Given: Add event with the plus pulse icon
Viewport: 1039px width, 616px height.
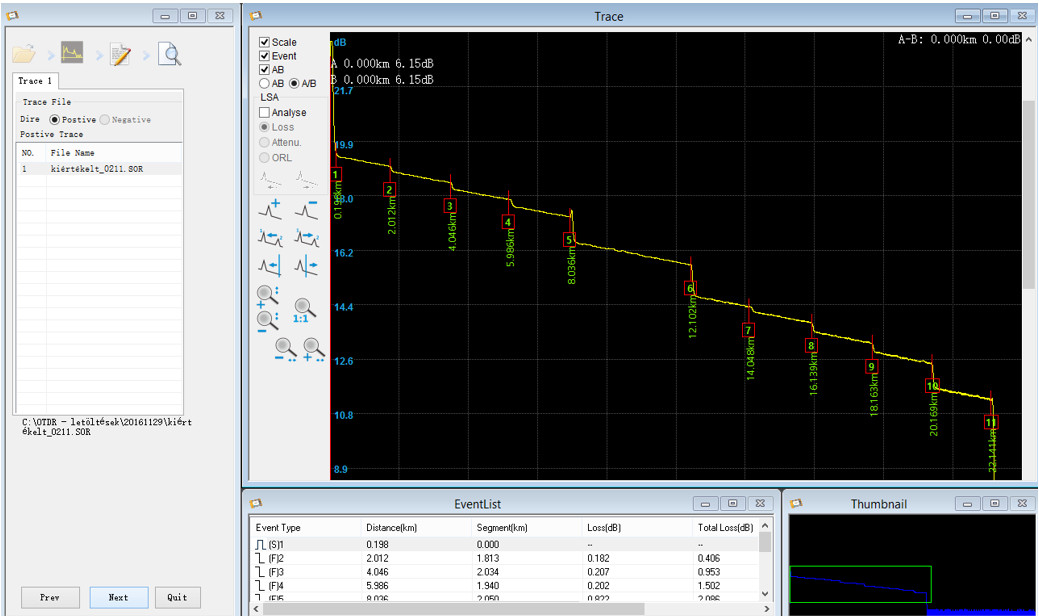Looking at the screenshot, I should click(x=270, y=209).
